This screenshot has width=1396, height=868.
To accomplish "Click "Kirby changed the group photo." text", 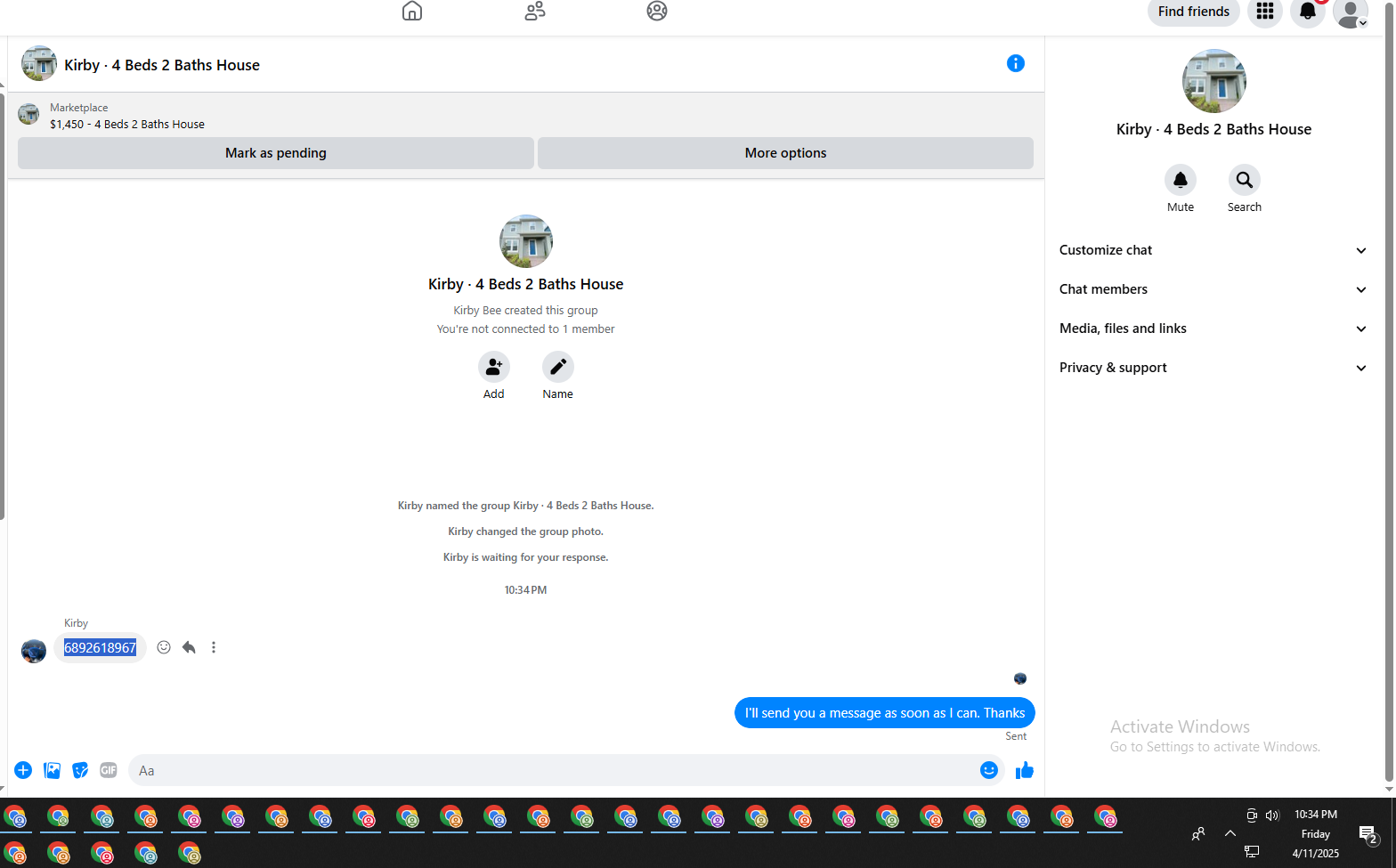I will tap(526, 531).
